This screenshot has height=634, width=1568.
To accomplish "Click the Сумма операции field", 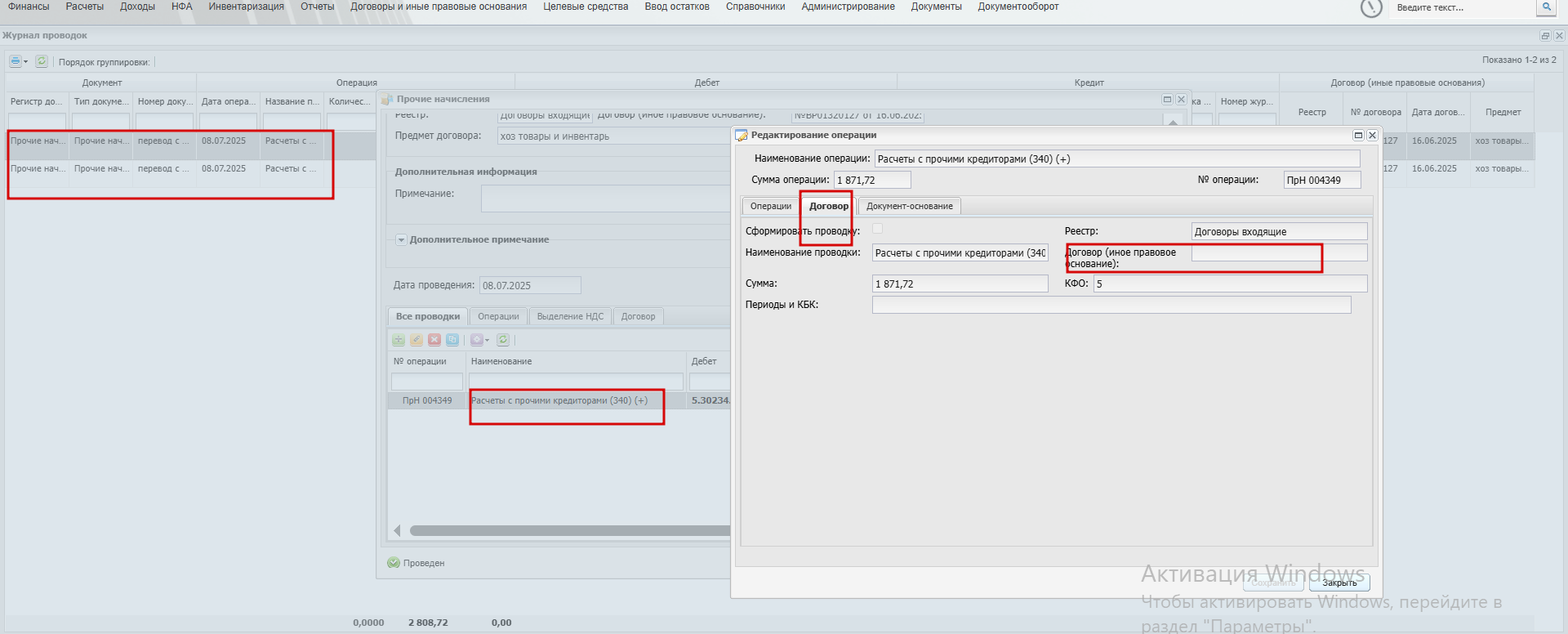I will [x=872, y=180].
